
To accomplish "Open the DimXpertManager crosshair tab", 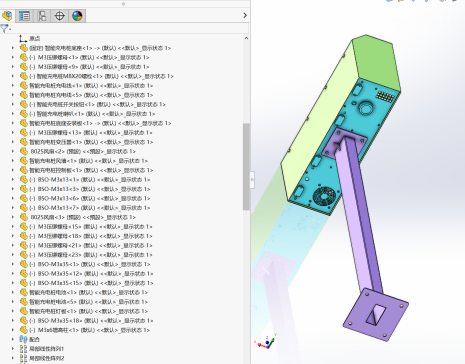I will point(59,16).
